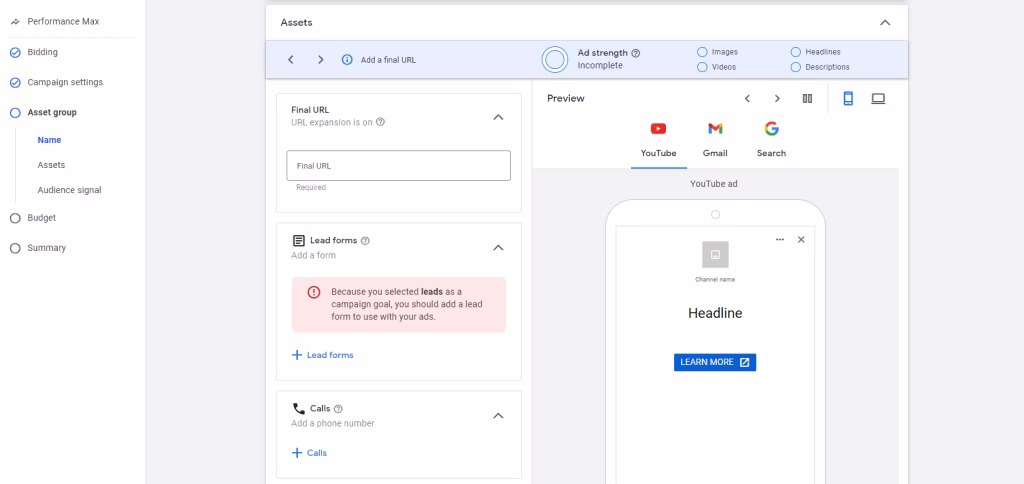
Task: Click Performance Max label in sidebar
Action: (63, 22)
